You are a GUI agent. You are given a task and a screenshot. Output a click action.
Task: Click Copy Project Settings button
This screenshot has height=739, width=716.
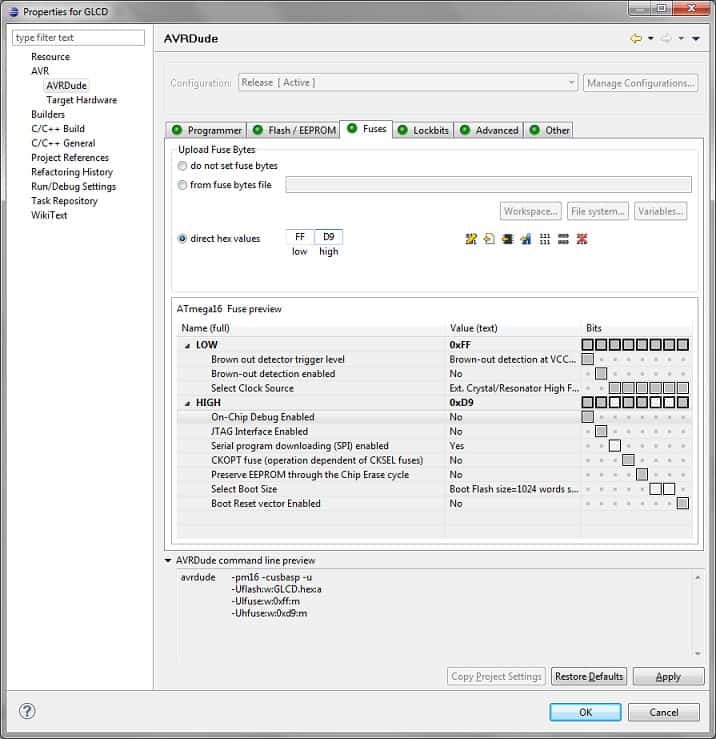click(496, 676)
